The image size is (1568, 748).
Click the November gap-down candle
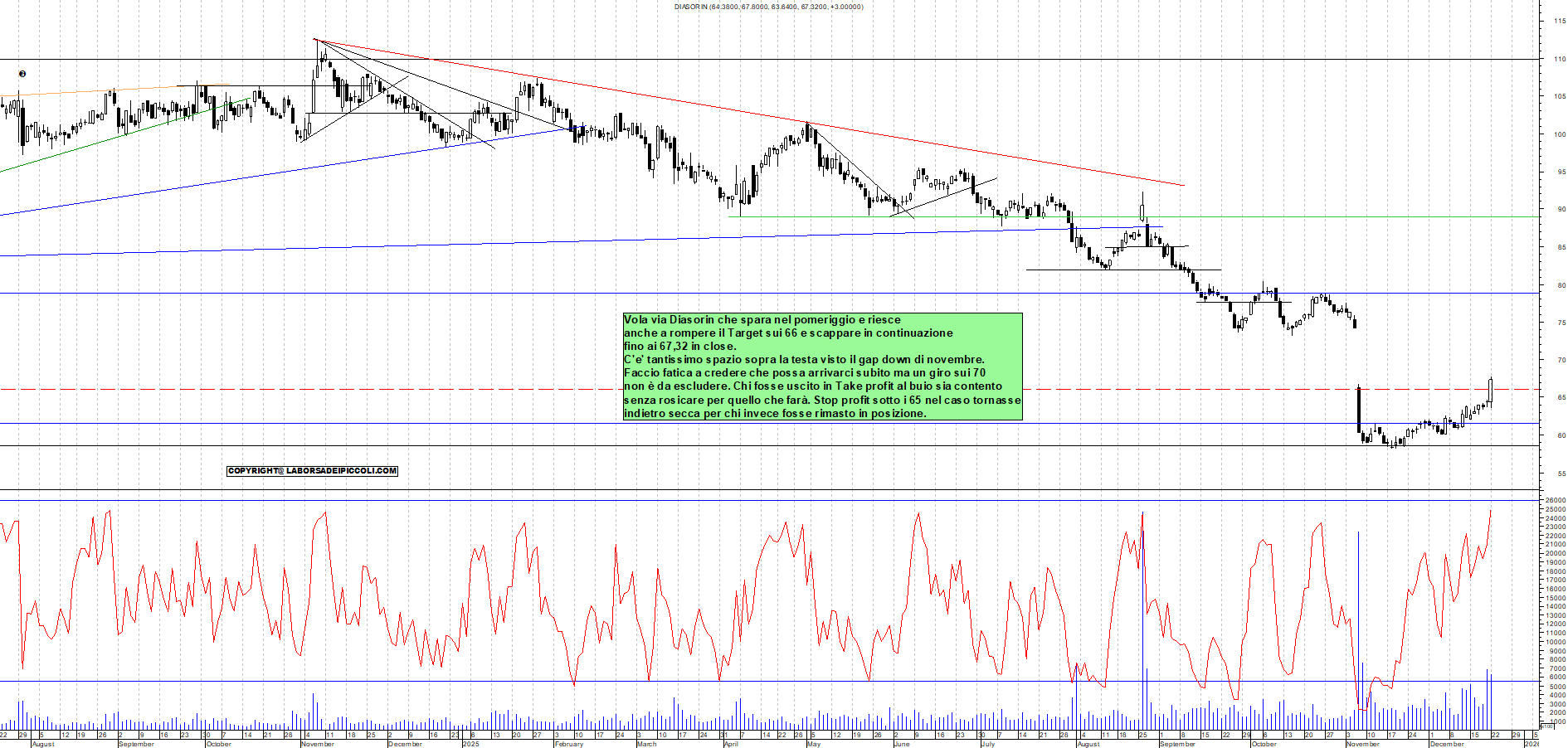[x=1358, y=408]
